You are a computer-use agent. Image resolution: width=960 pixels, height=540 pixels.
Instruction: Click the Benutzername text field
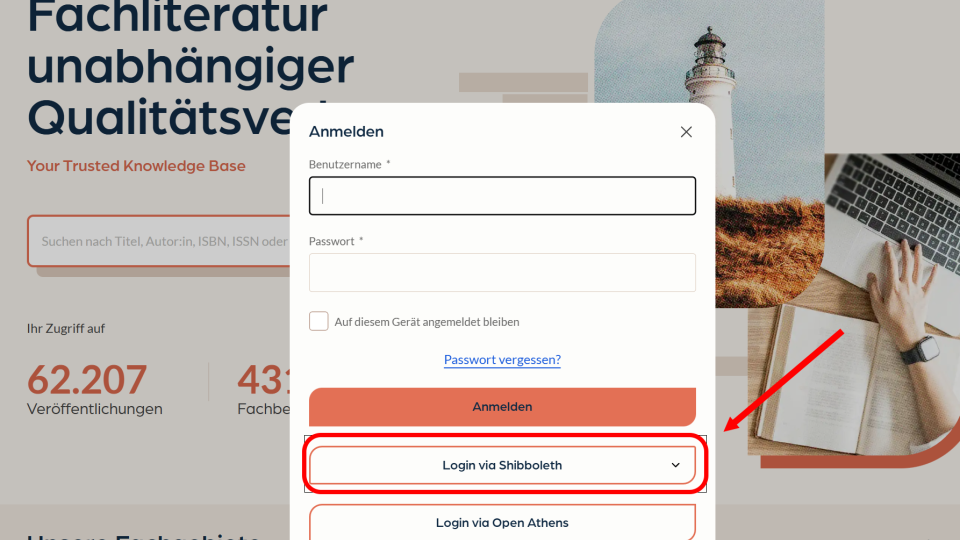pyautogui.click(x=502, y=196)
